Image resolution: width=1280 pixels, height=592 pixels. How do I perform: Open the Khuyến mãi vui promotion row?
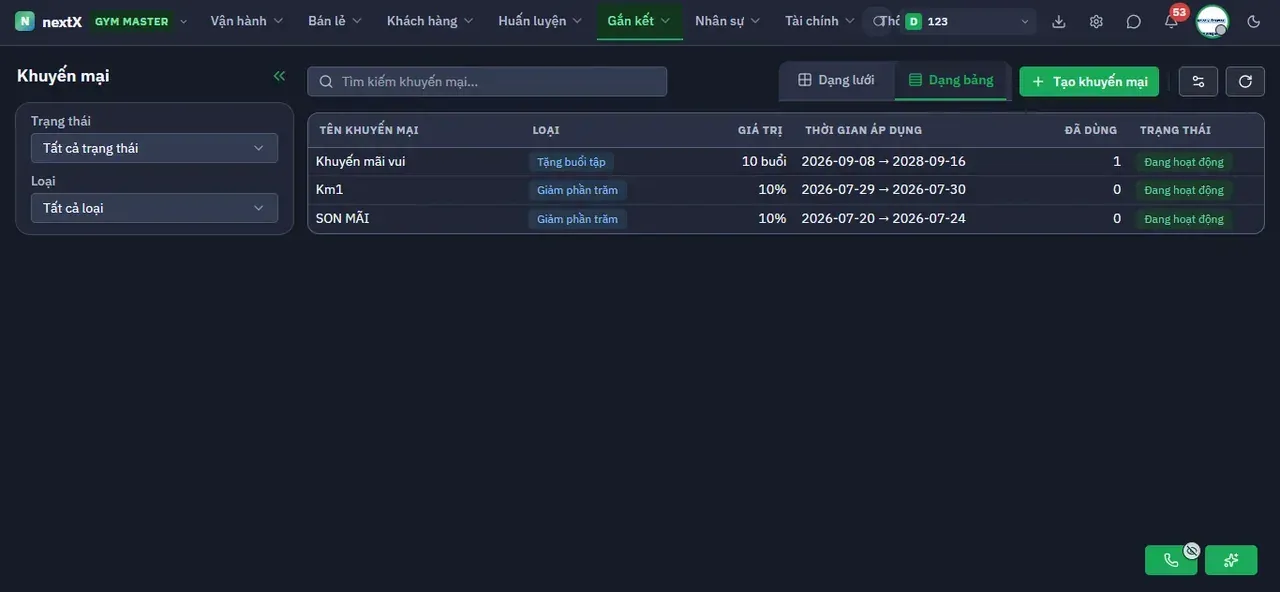click(785, 161)
